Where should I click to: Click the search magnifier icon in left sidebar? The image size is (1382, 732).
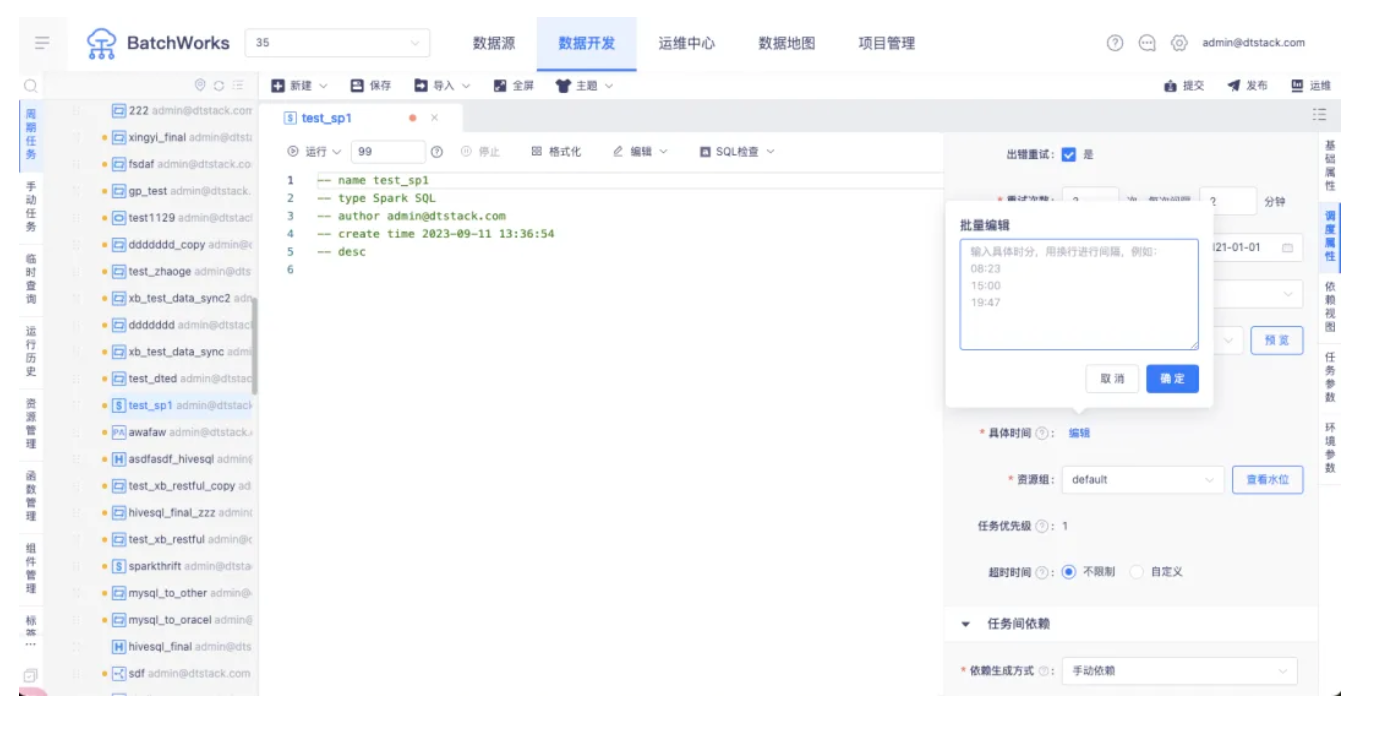click(x=31, y=86)
